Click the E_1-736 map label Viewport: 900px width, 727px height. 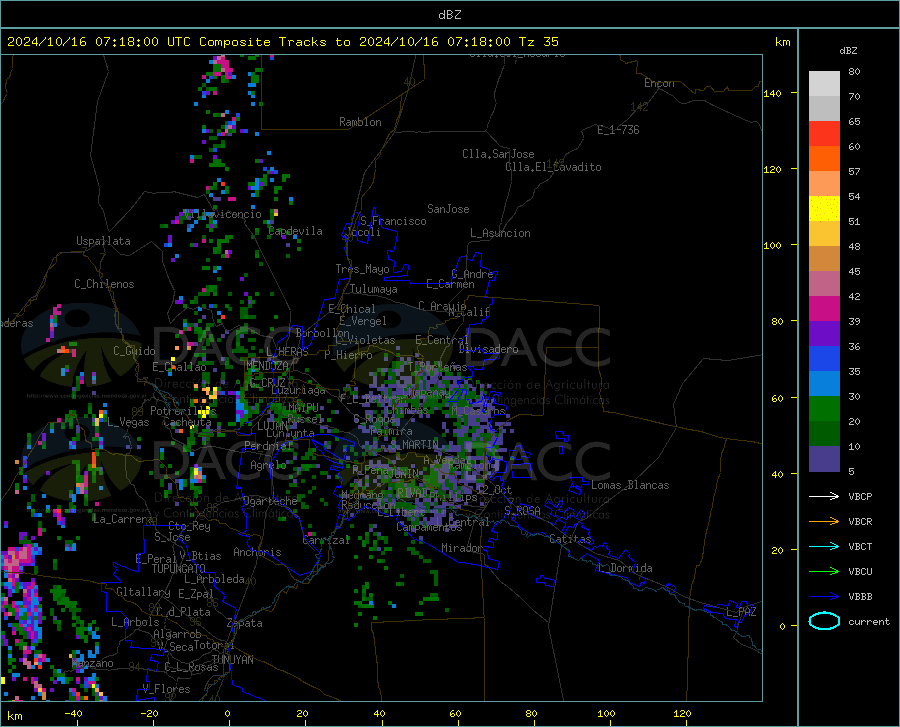618,130
